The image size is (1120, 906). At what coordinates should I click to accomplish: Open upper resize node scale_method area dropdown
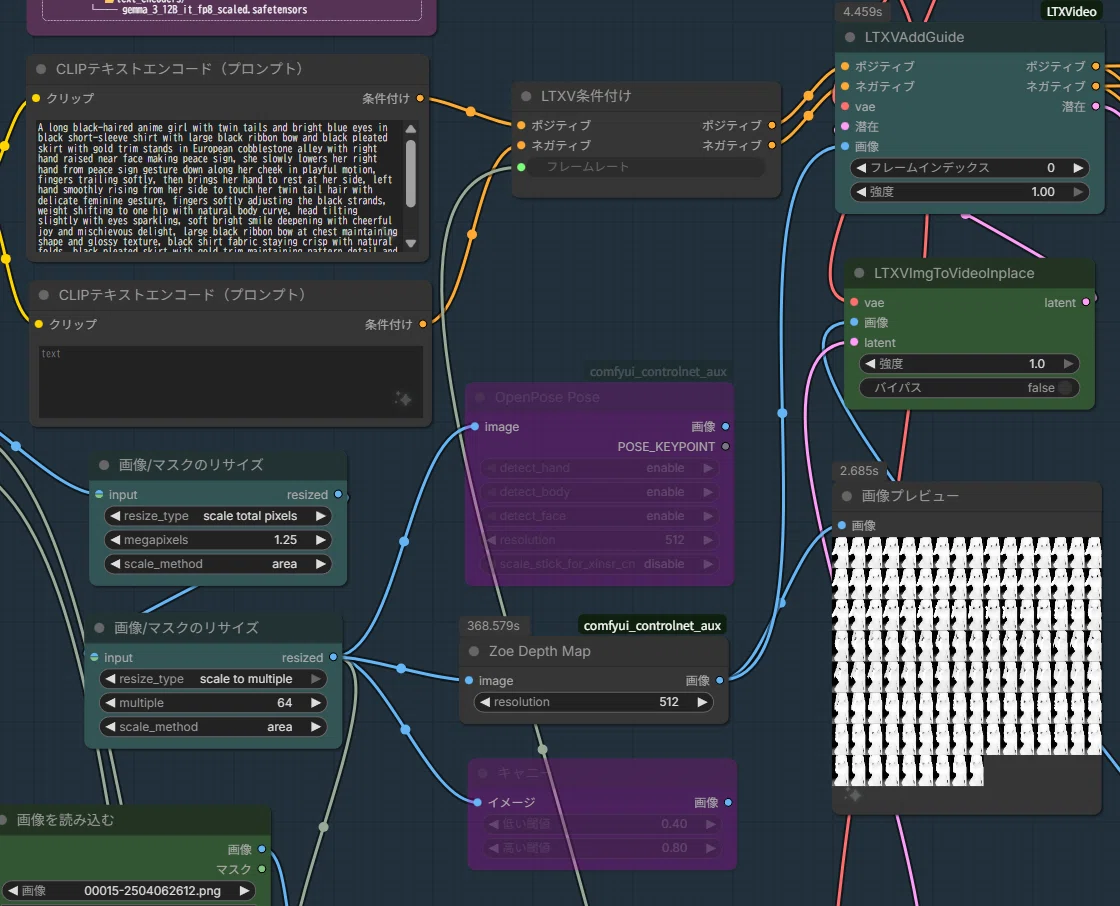tap(217, 564)
